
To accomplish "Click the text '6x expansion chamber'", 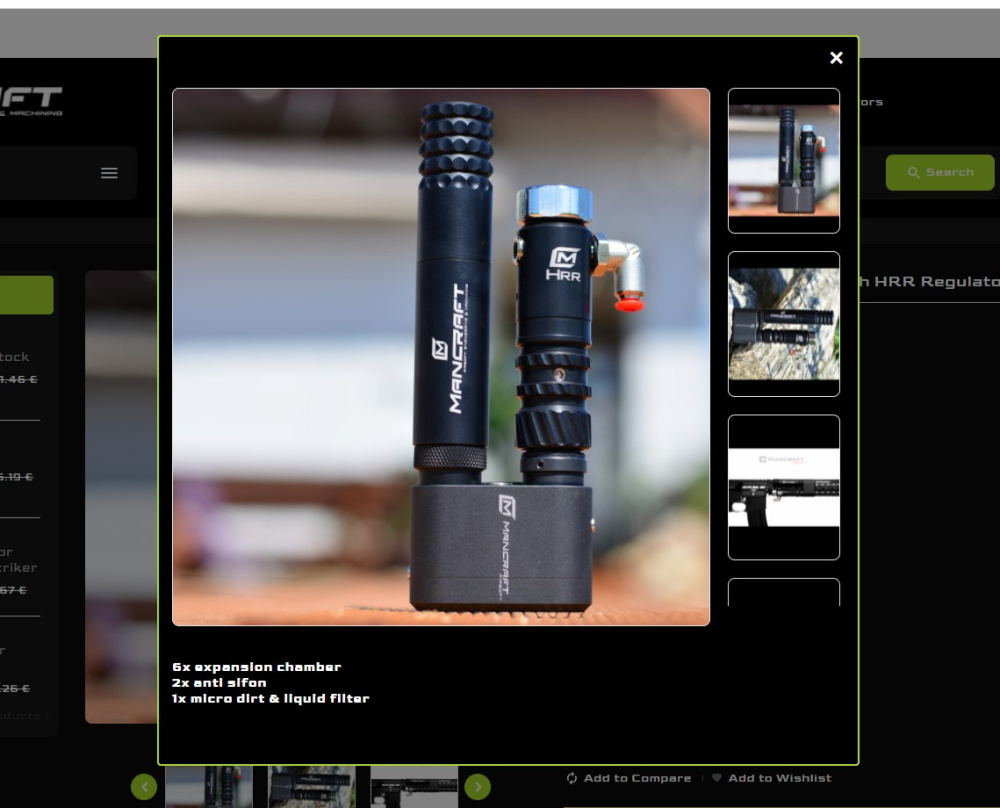I will click(256, 667).
